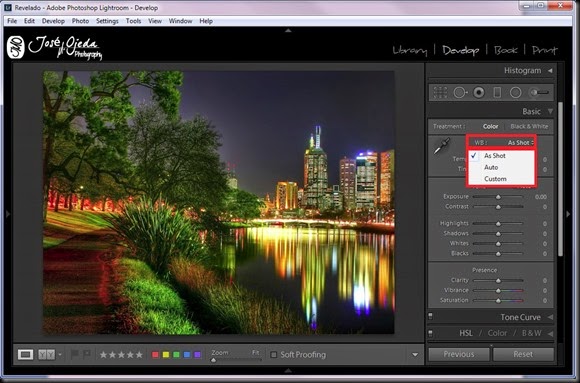Hide the right panel group
This screenshot has height=383, width=580.
(569, 214)
